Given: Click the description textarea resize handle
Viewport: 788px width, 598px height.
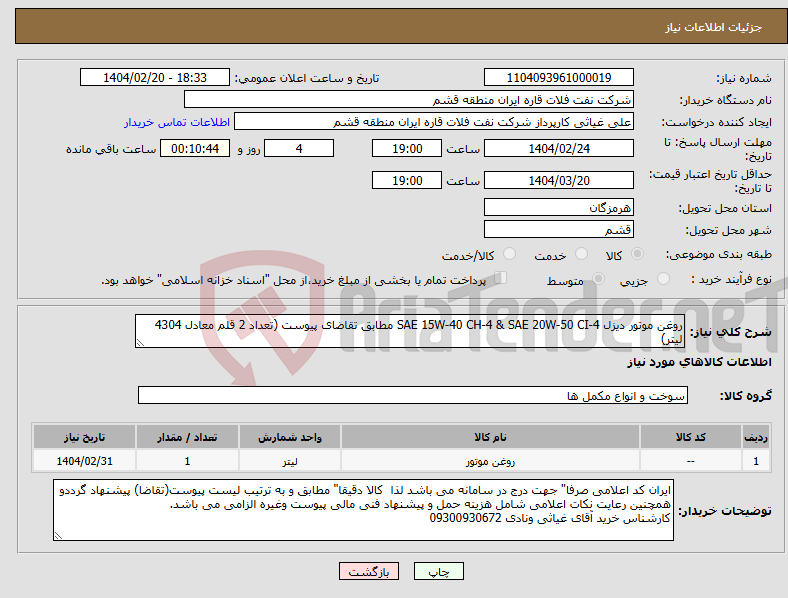Looking at the screenshot, I should coord(140,343).
